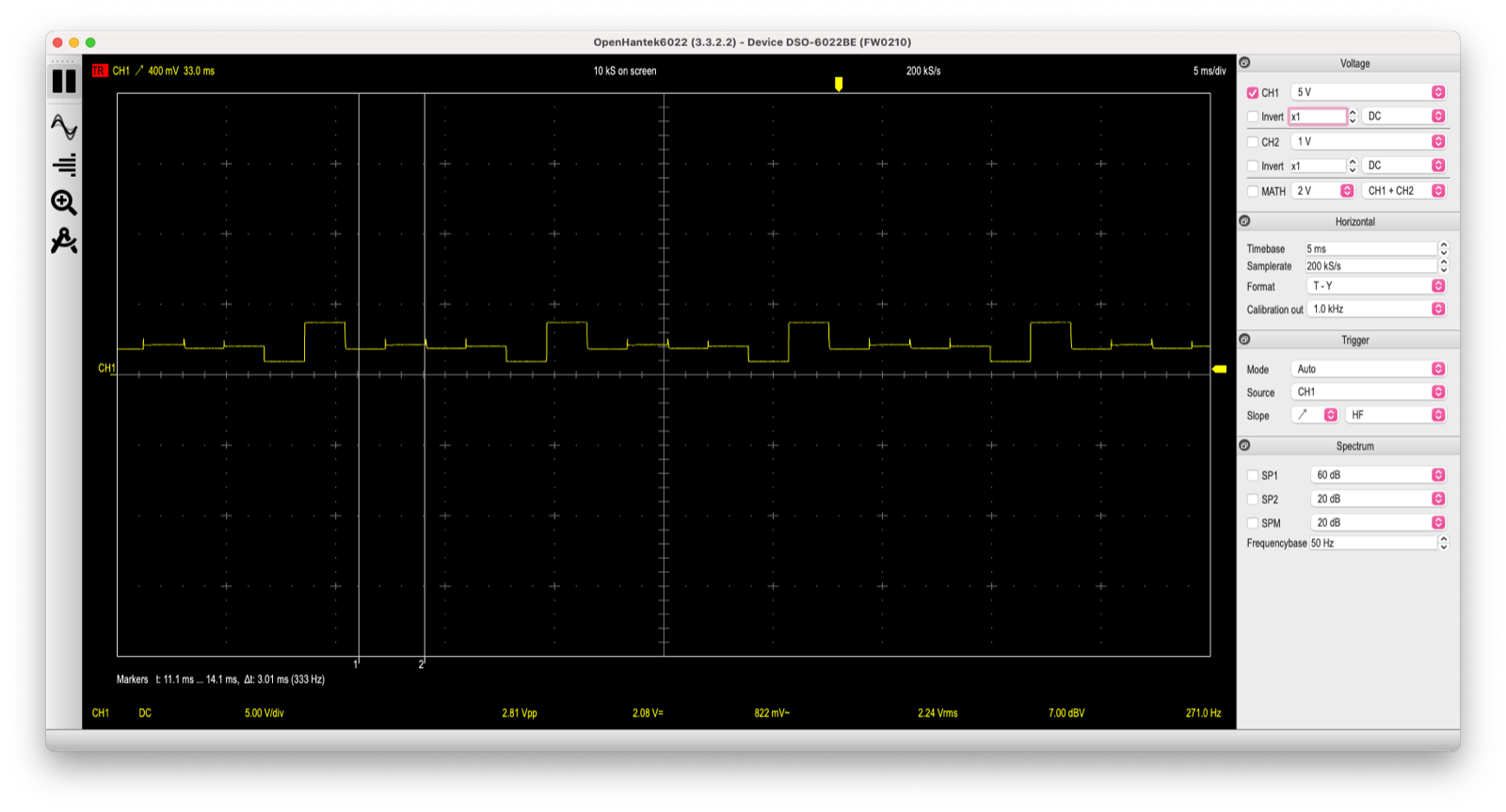The image size is (1506, 812).
Task: Open the math mode dropdown CH1 + CH2
Action: tap(1403, 191)
